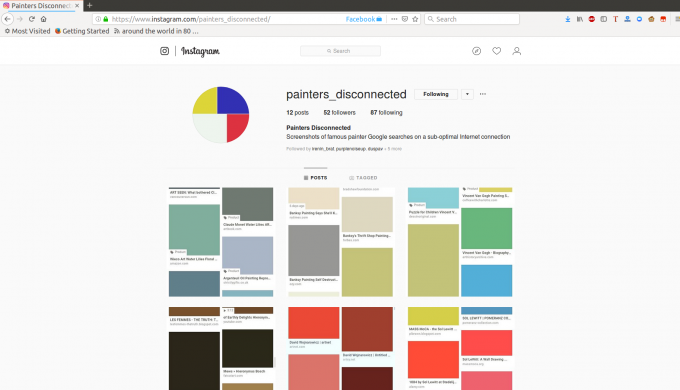
Task: Click the red T extension icon
Action: pos(615,19)
